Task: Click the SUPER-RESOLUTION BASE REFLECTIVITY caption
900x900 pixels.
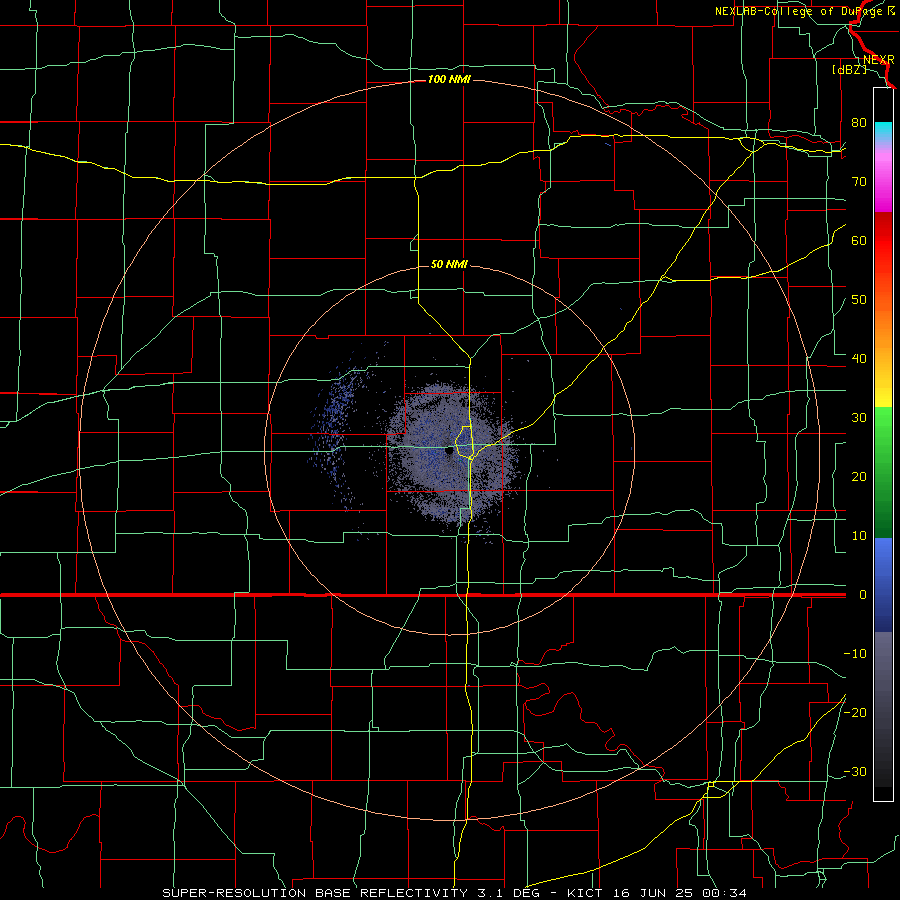Action: coord(315,893)
